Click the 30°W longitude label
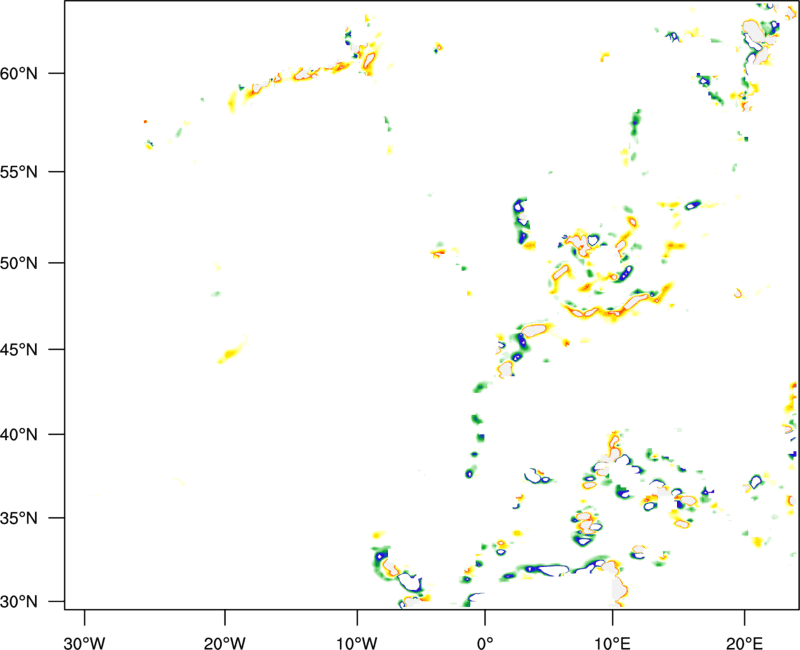Viewport: 800px width, 650px height. coord(84,643)
